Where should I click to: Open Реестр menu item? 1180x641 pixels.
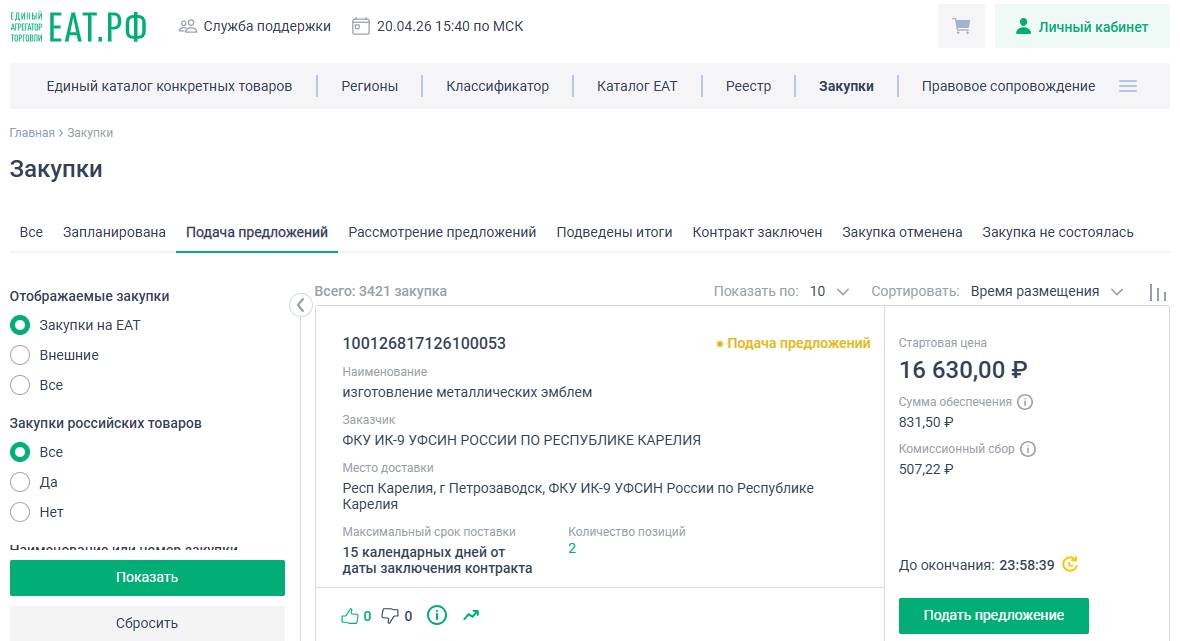point(748,87)
